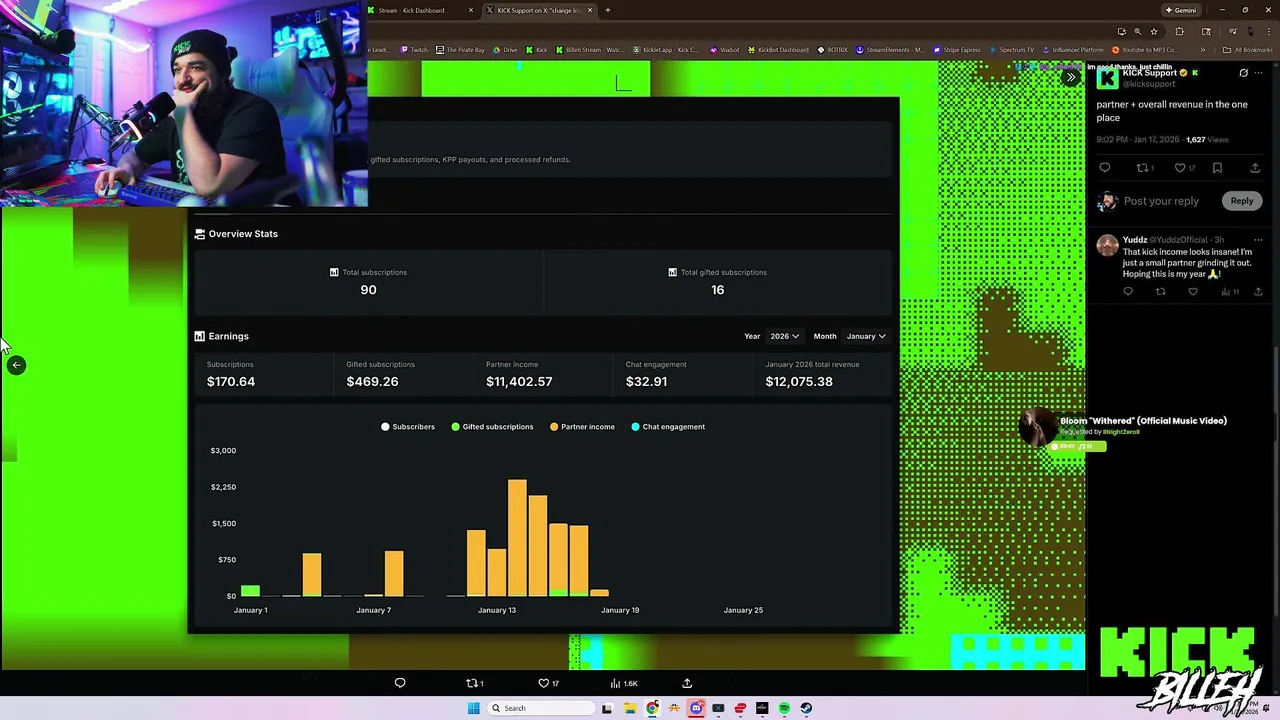Reply icon under the enlarged image

coord(400,683)
